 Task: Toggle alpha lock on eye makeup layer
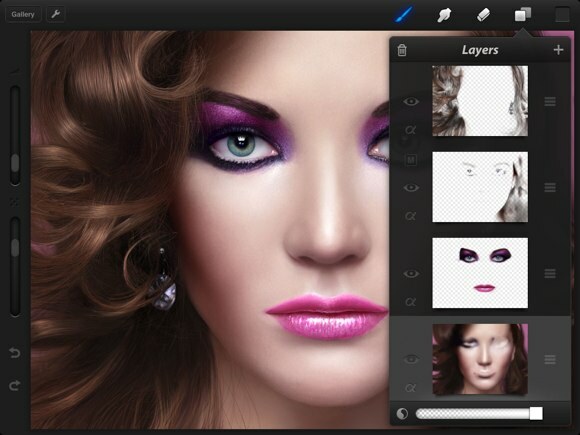pyautogui.click(x=411, y=302)
